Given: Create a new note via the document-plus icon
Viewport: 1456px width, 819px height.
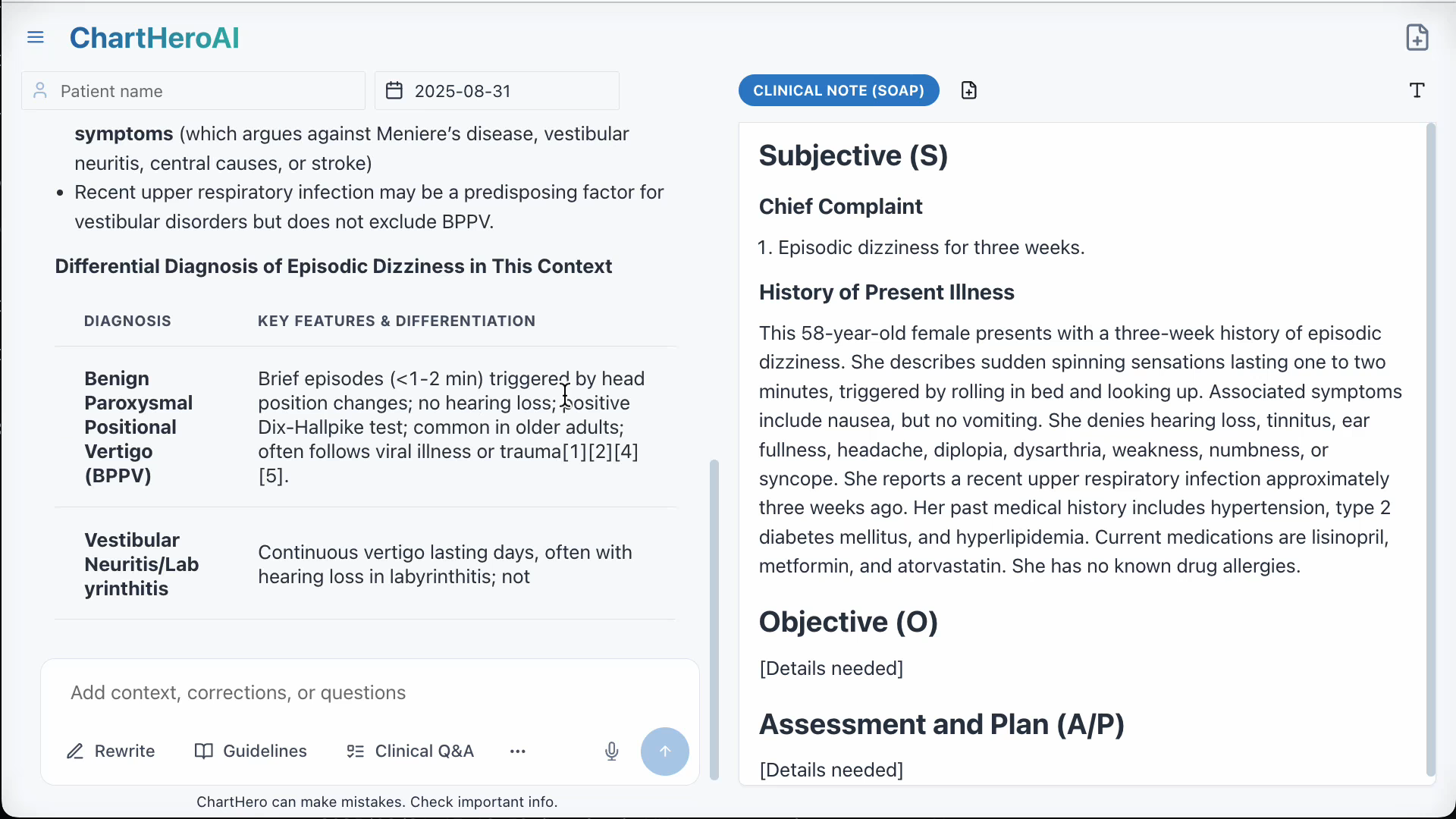Looking at the screenshot, I should (1417, 36).
